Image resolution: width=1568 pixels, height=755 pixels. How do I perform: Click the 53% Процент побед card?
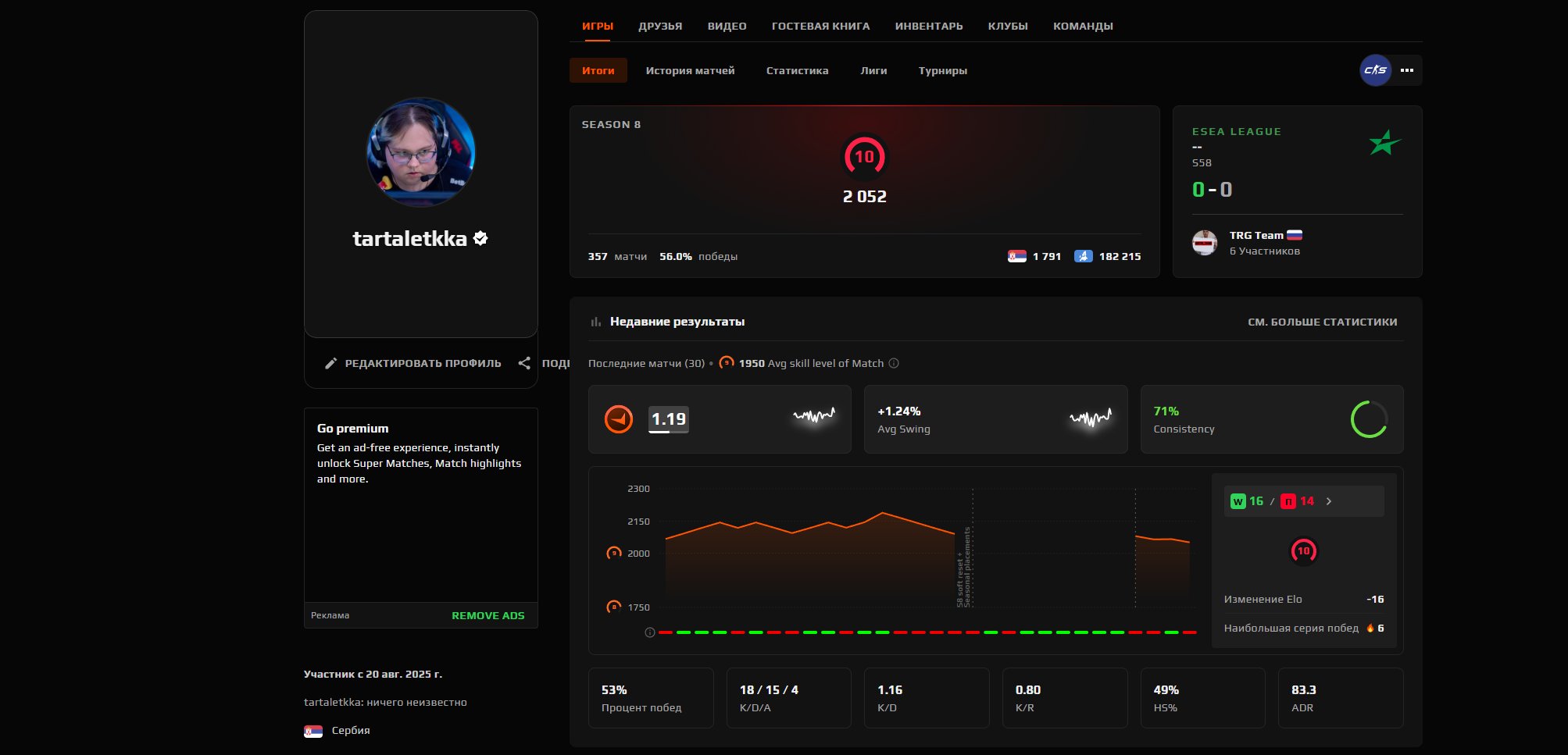651,698
